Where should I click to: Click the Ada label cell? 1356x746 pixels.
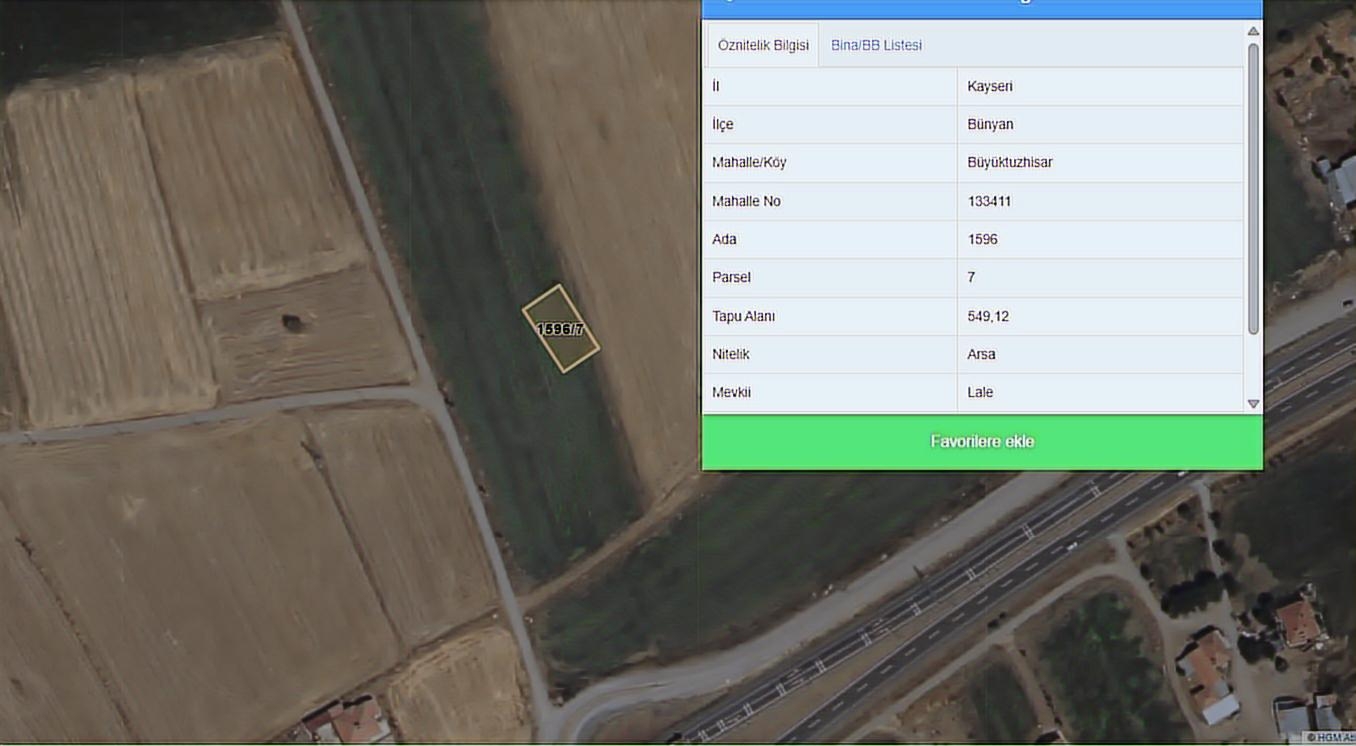(830, 239)
